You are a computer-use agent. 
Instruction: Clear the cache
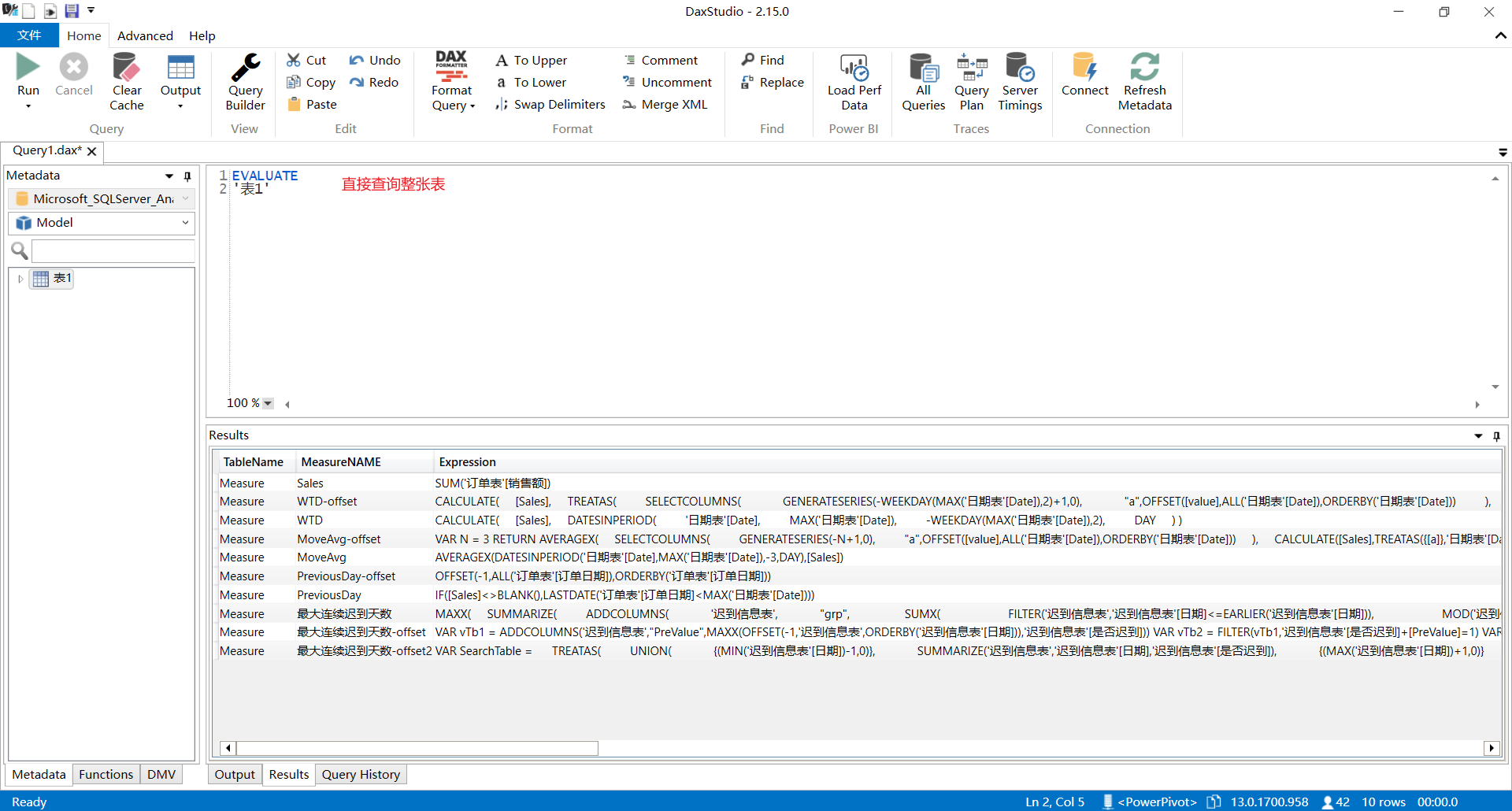point(127,82)
